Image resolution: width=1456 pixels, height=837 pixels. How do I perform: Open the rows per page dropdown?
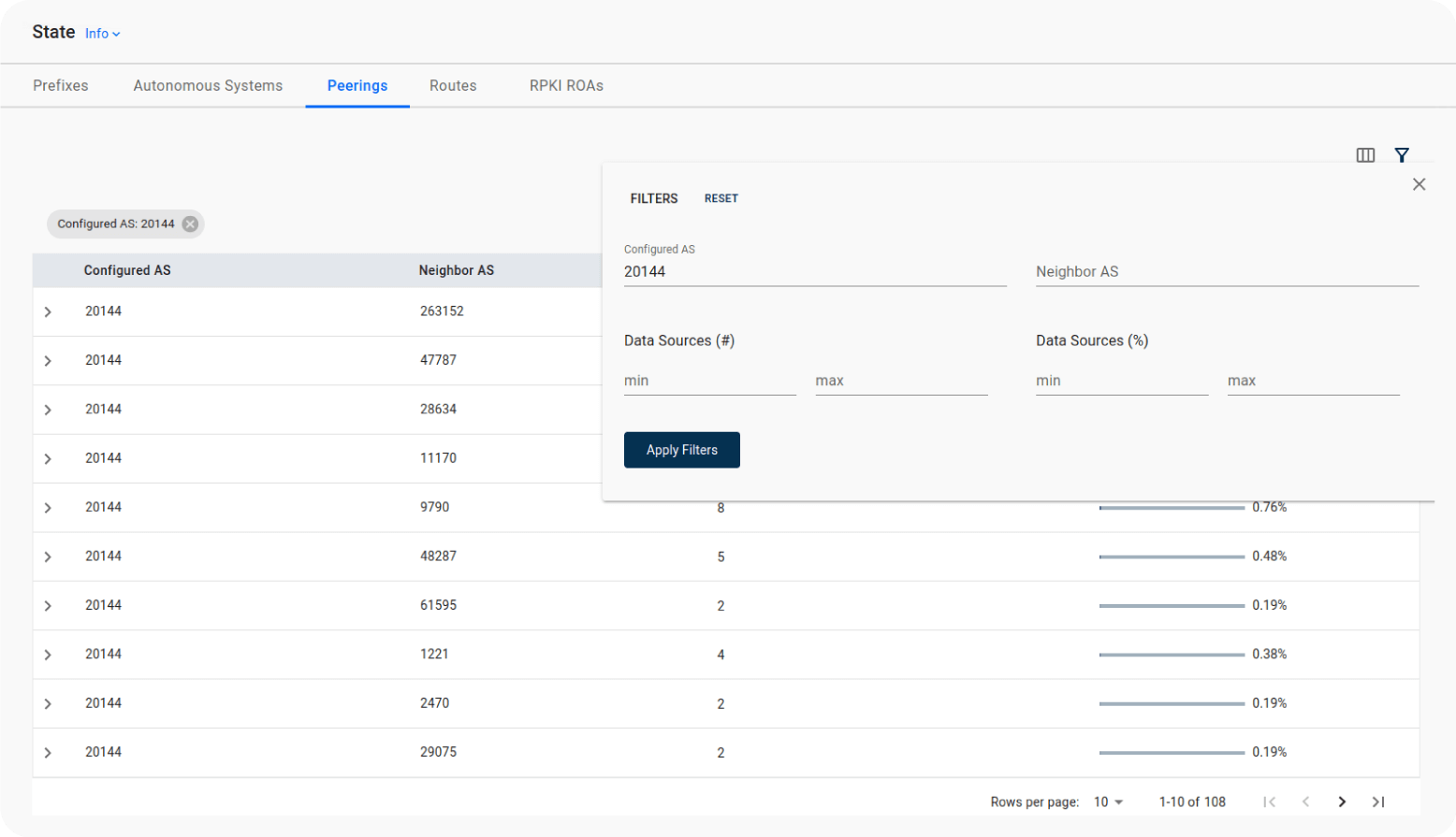coord(1108,801)
